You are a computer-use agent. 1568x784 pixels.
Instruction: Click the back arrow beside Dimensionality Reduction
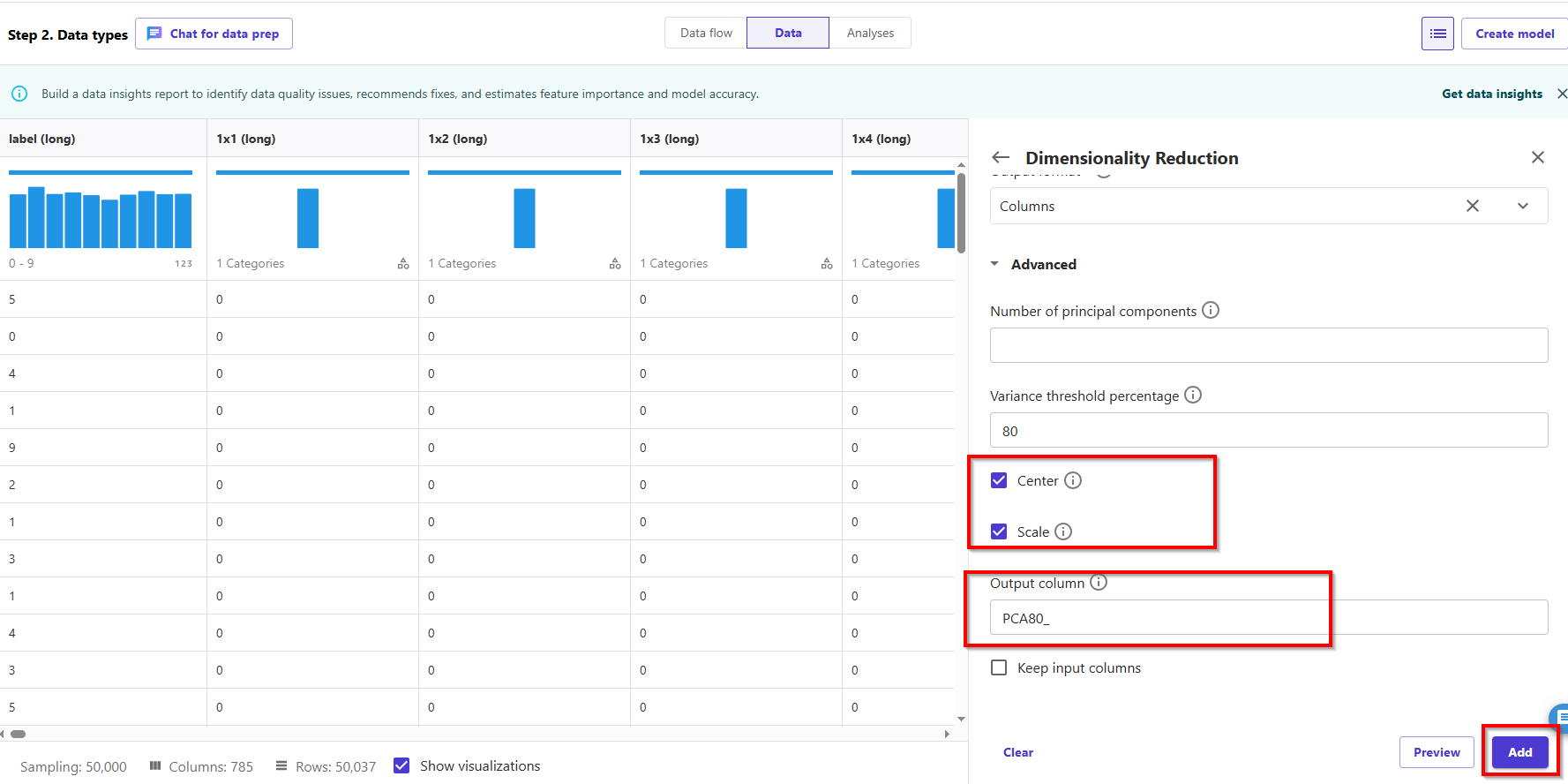click(x=1001, y=158)
